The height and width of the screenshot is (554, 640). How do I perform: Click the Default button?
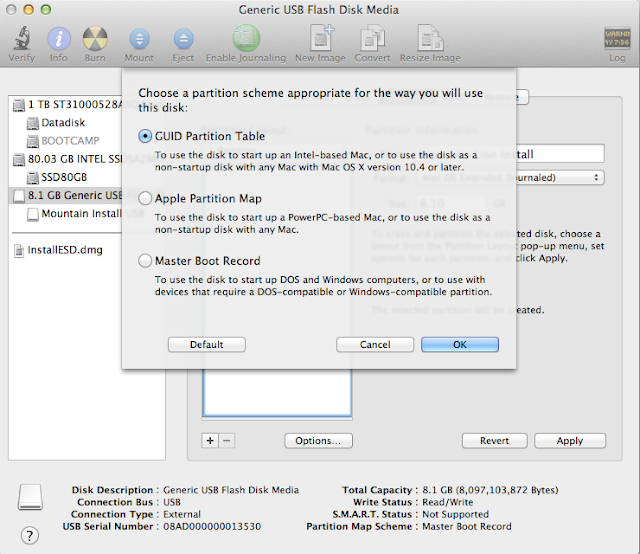pos(207,345)
